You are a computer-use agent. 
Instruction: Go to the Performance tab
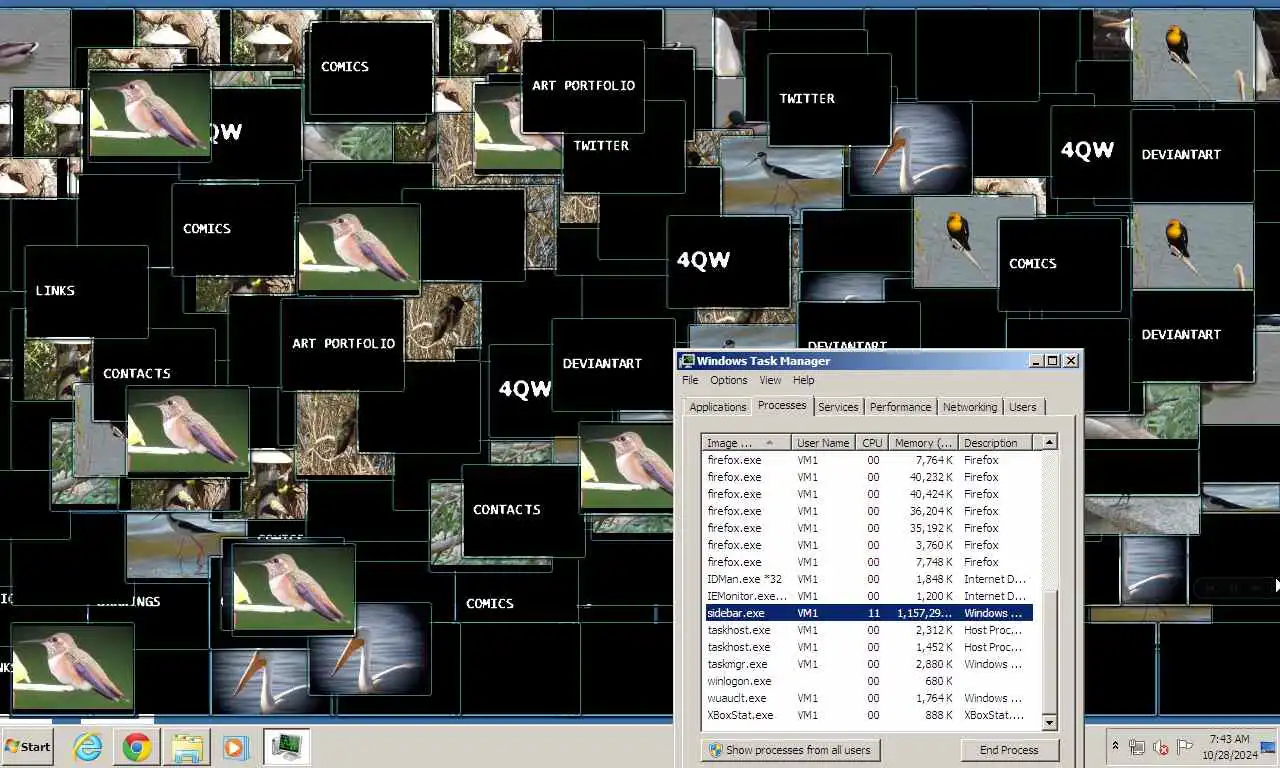pos(900,407)
